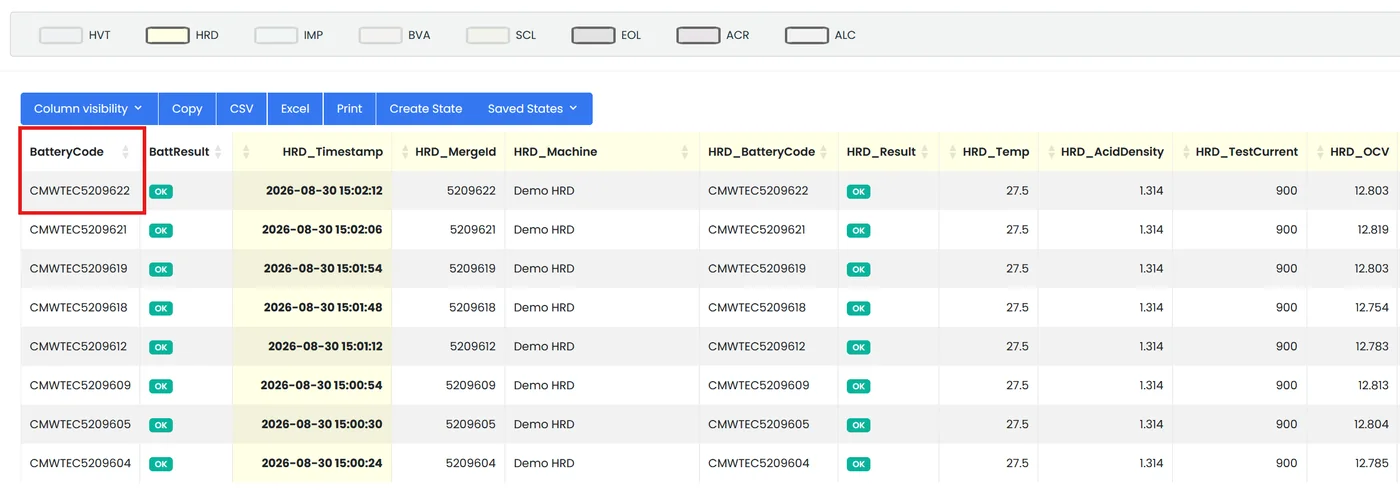Sort by HRD_OCV column sort arrows
The width and height of the screenshot is (1400, 499).
pos(1320,152)
